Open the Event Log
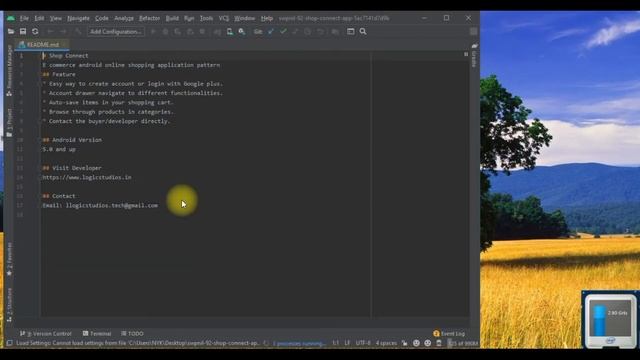 point(449,333)
